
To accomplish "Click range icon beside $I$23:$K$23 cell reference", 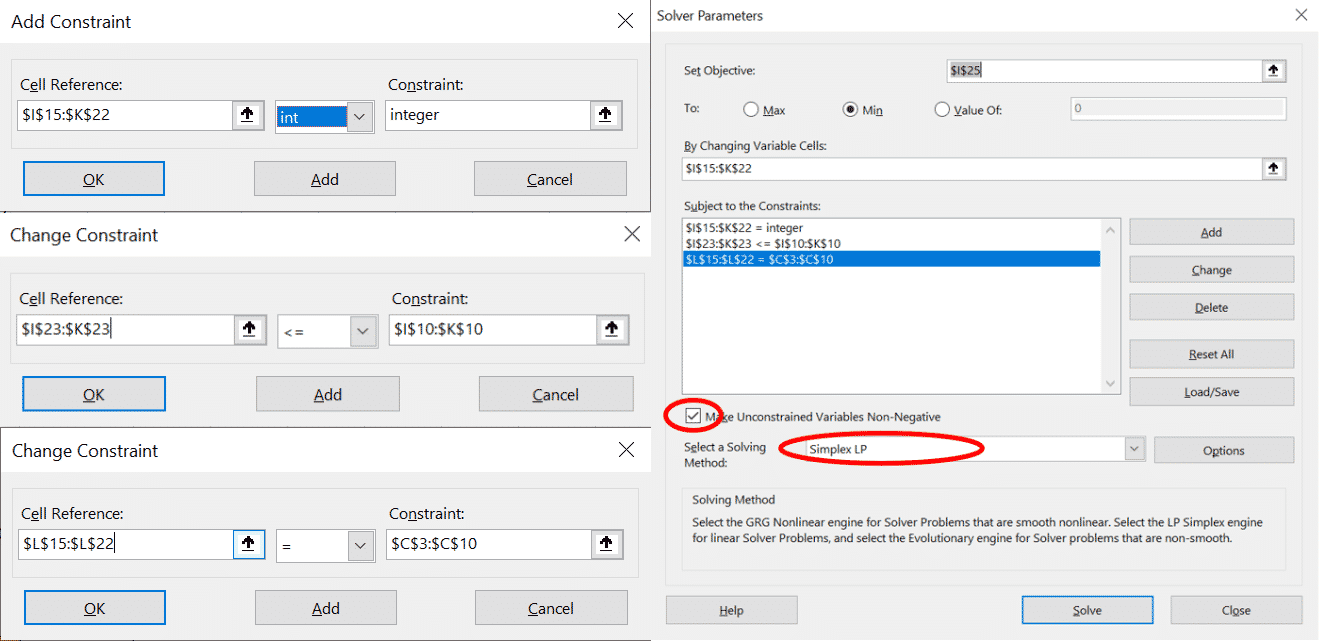I will click(249, 329).
